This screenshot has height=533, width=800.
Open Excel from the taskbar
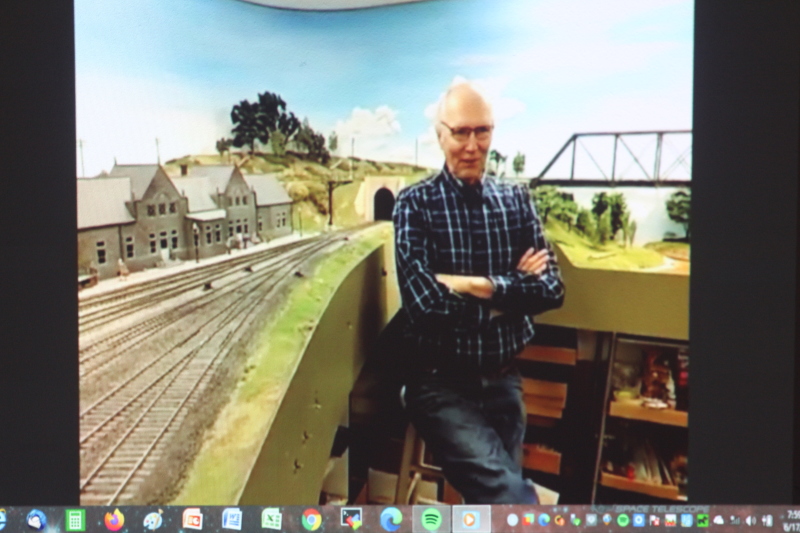coord(271,519)
